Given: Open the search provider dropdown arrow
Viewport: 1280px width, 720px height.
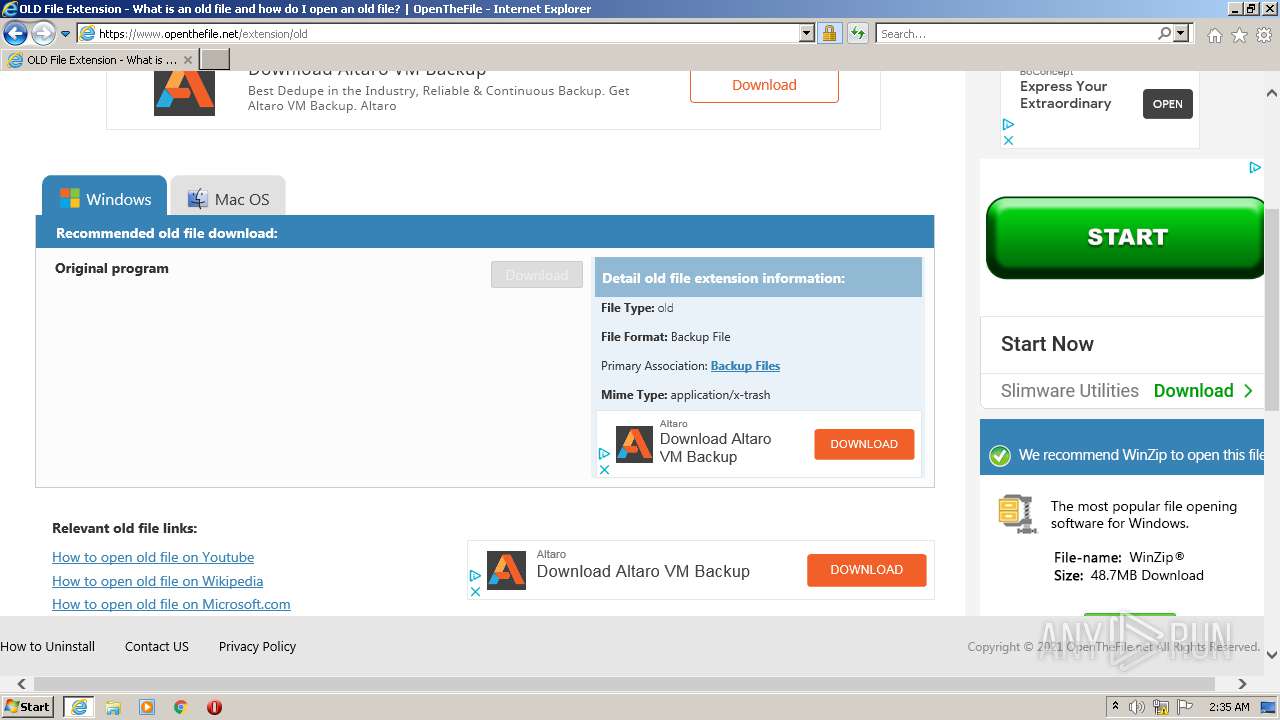Looking at the screenshot, I should click(1181, 33).
